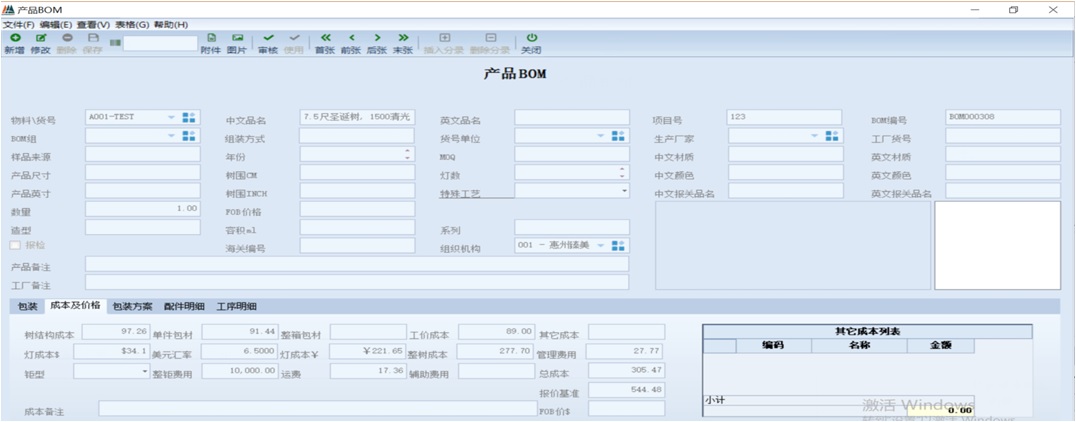This screenshot has width=1076, height=422.
Task: Open the 文件(F) menu
Action: click(x=19, y=25)
